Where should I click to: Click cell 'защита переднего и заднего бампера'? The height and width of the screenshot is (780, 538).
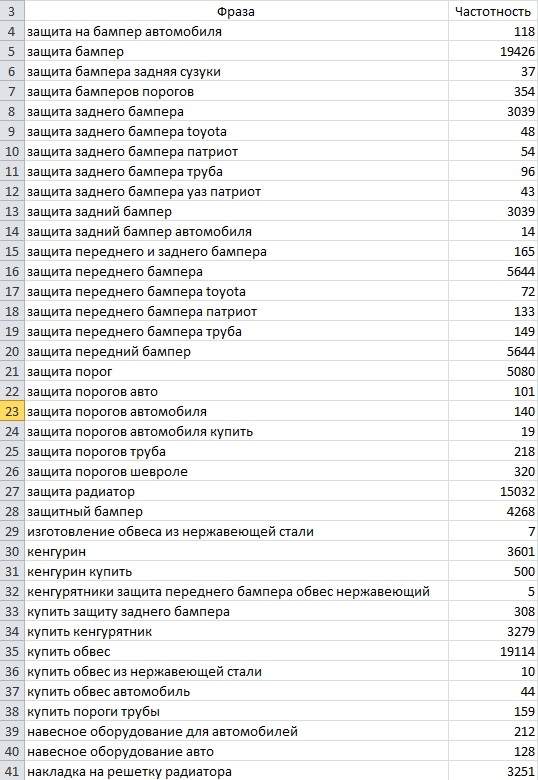point(236,252)
